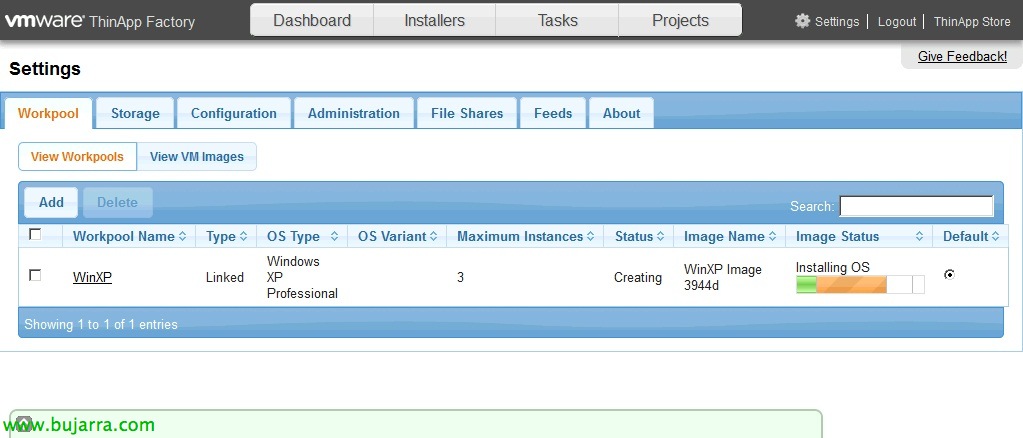Click the Maximum Instances value 3
The width and height of the screenshot is (1023, 438).
click(x=461, y=277)
